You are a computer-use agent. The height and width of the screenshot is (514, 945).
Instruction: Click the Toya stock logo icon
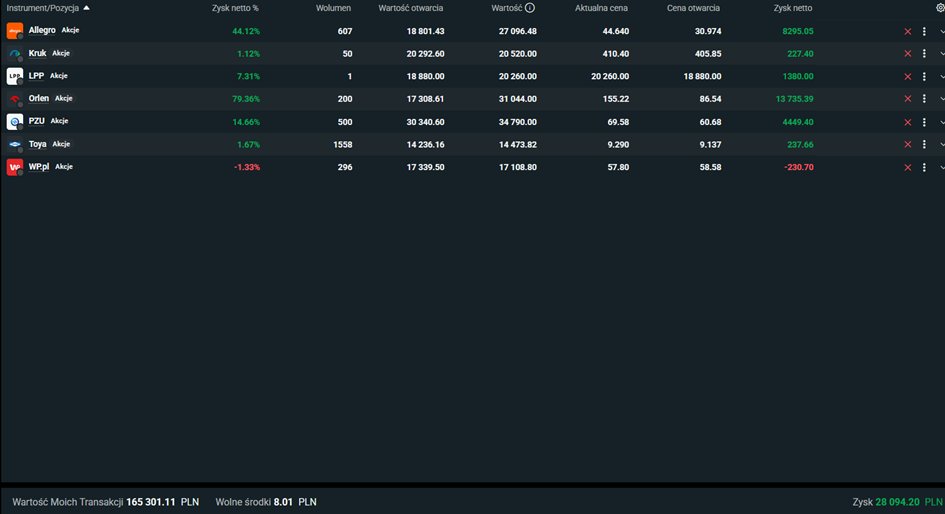pos(14,145)
